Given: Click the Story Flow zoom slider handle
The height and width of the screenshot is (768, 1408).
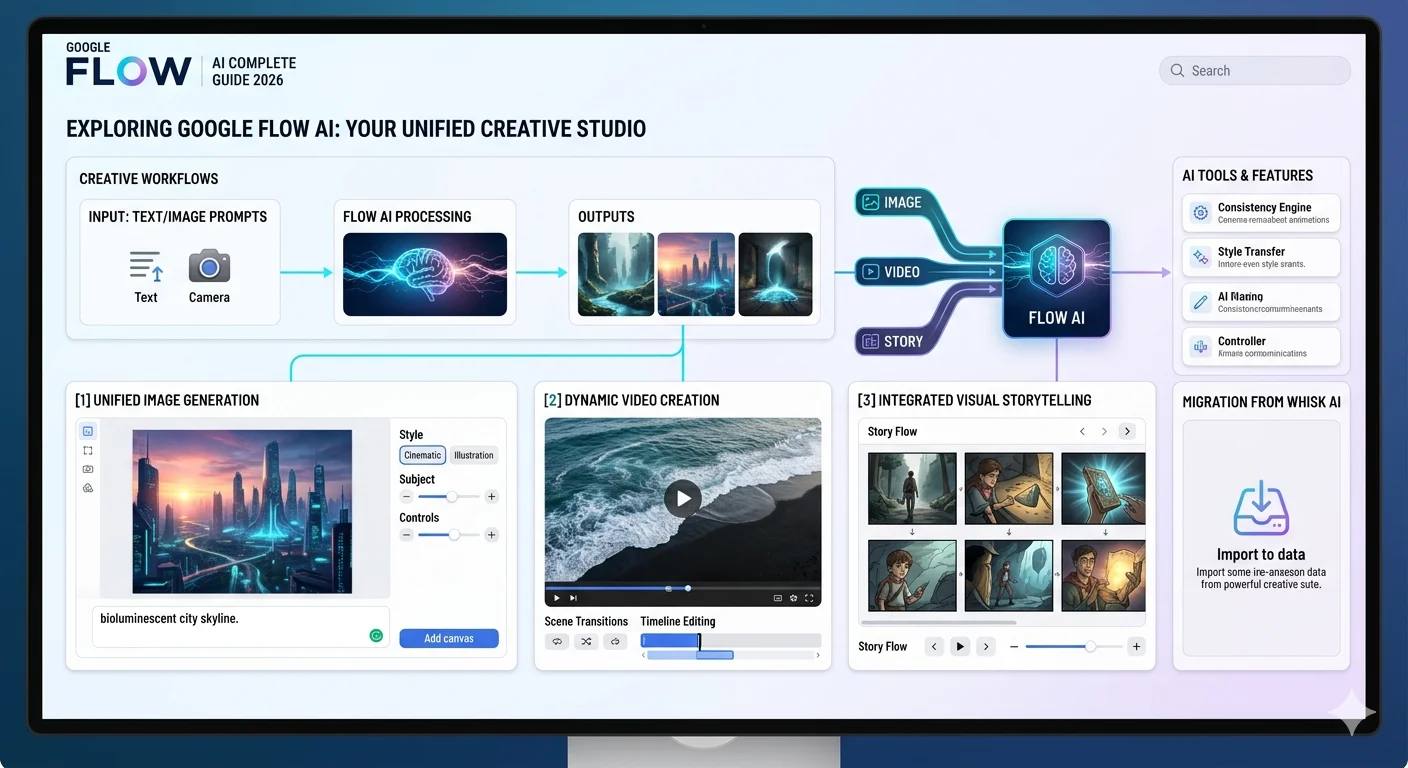Looking at the screenshot, I should point(1090,647).
